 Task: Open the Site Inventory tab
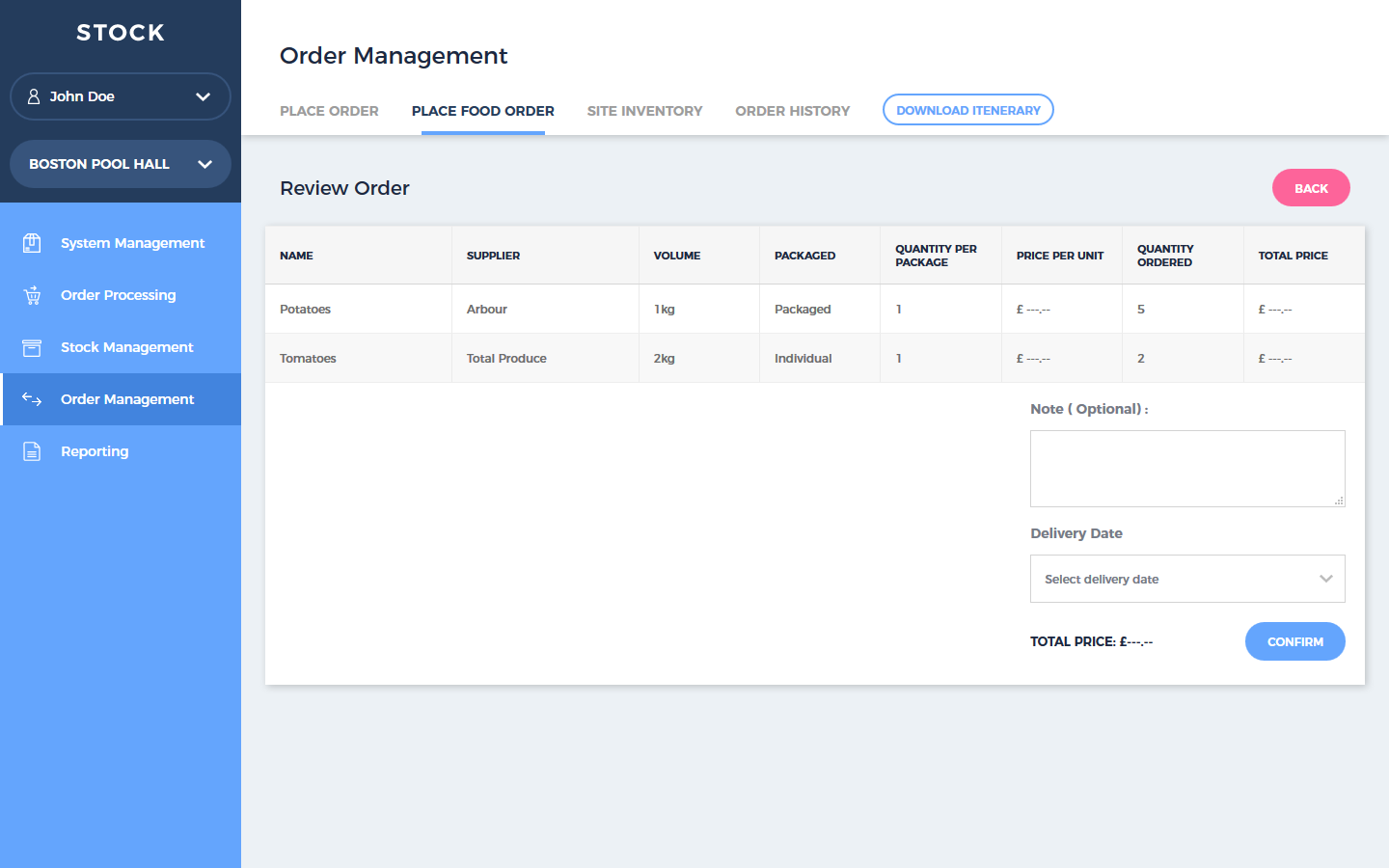[644, 111]
